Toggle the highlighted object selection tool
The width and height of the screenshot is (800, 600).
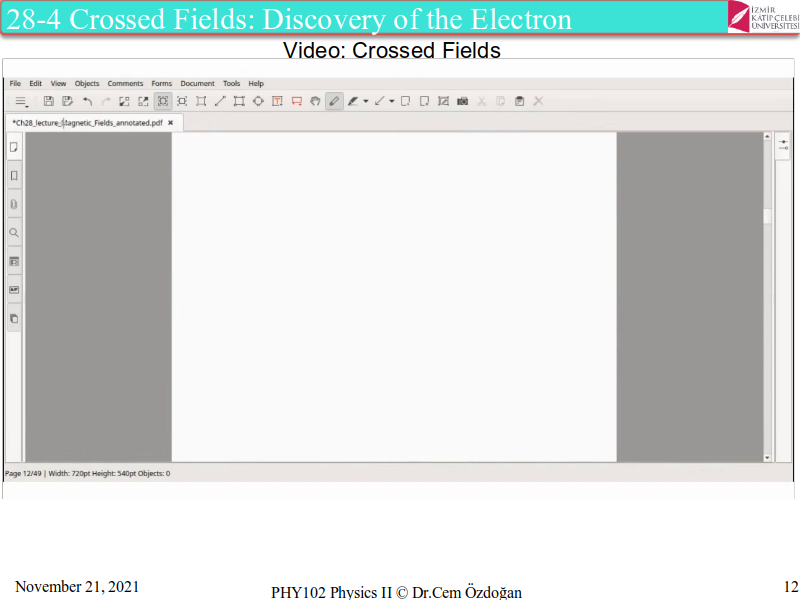tap(163, 101)
